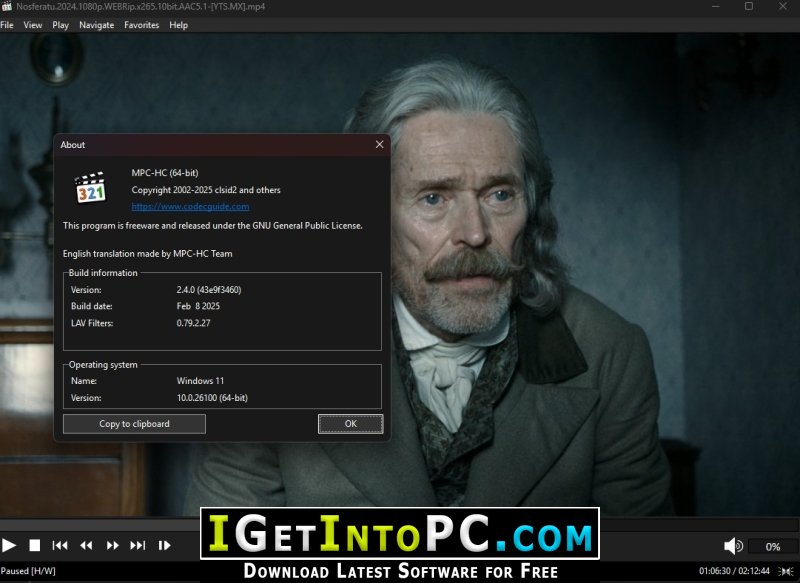This screenshot has width=800, height=583.
Task: Open the Navigate menu
Action: click(x=96, y=25)
